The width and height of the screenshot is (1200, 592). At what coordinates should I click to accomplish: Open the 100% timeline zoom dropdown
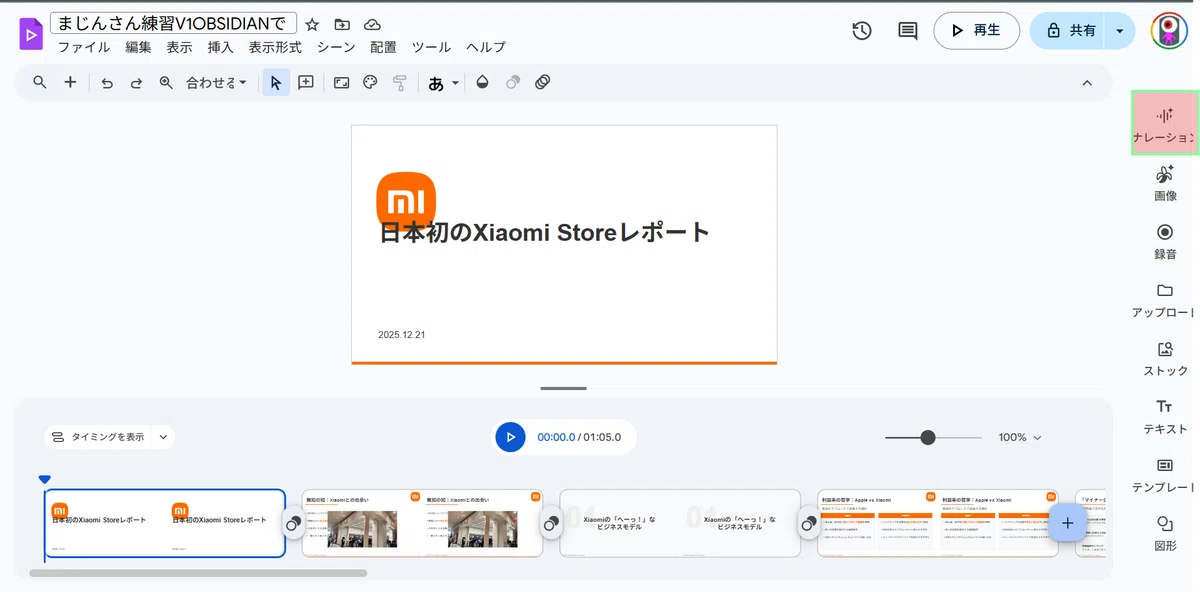(x=1020, y=437)
